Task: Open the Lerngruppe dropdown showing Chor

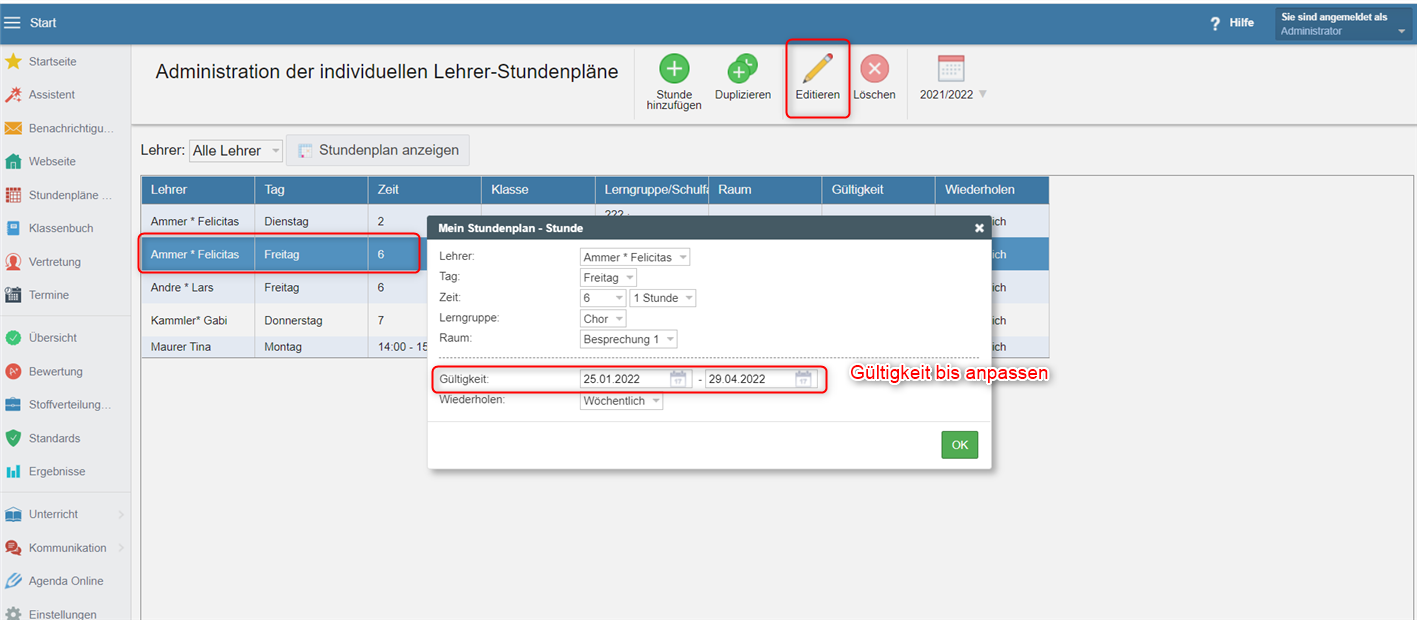Action: (603, 319)
